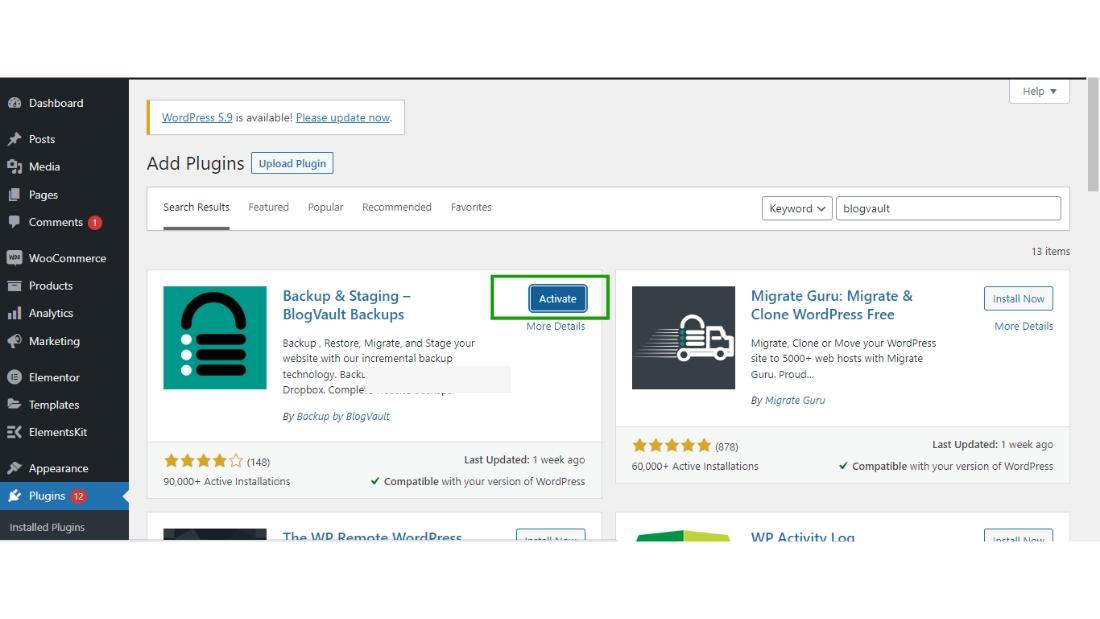1100x619 pixels.
Task: Click the Products box icon
Action: (x=14, y=286)
